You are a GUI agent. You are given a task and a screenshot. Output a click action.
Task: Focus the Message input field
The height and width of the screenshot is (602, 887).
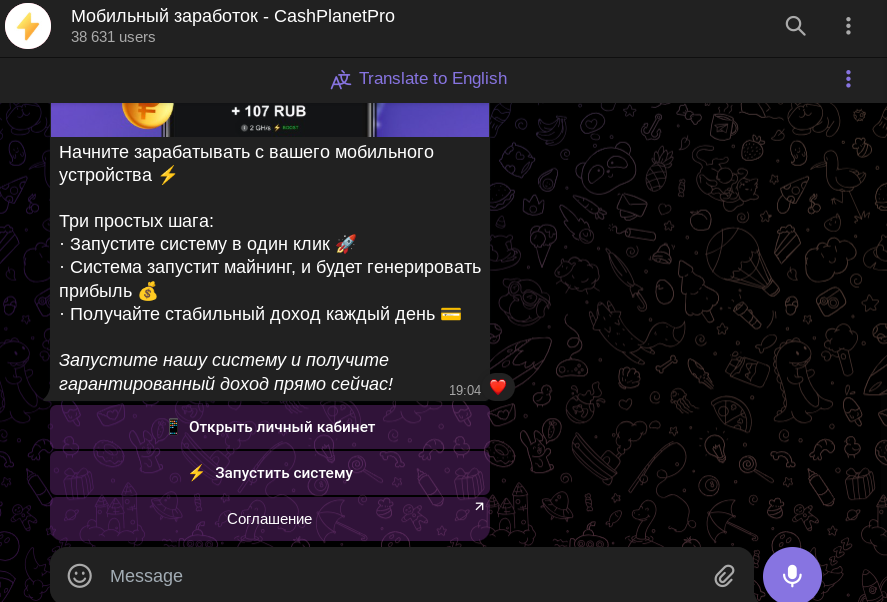(x=400, y=576)
